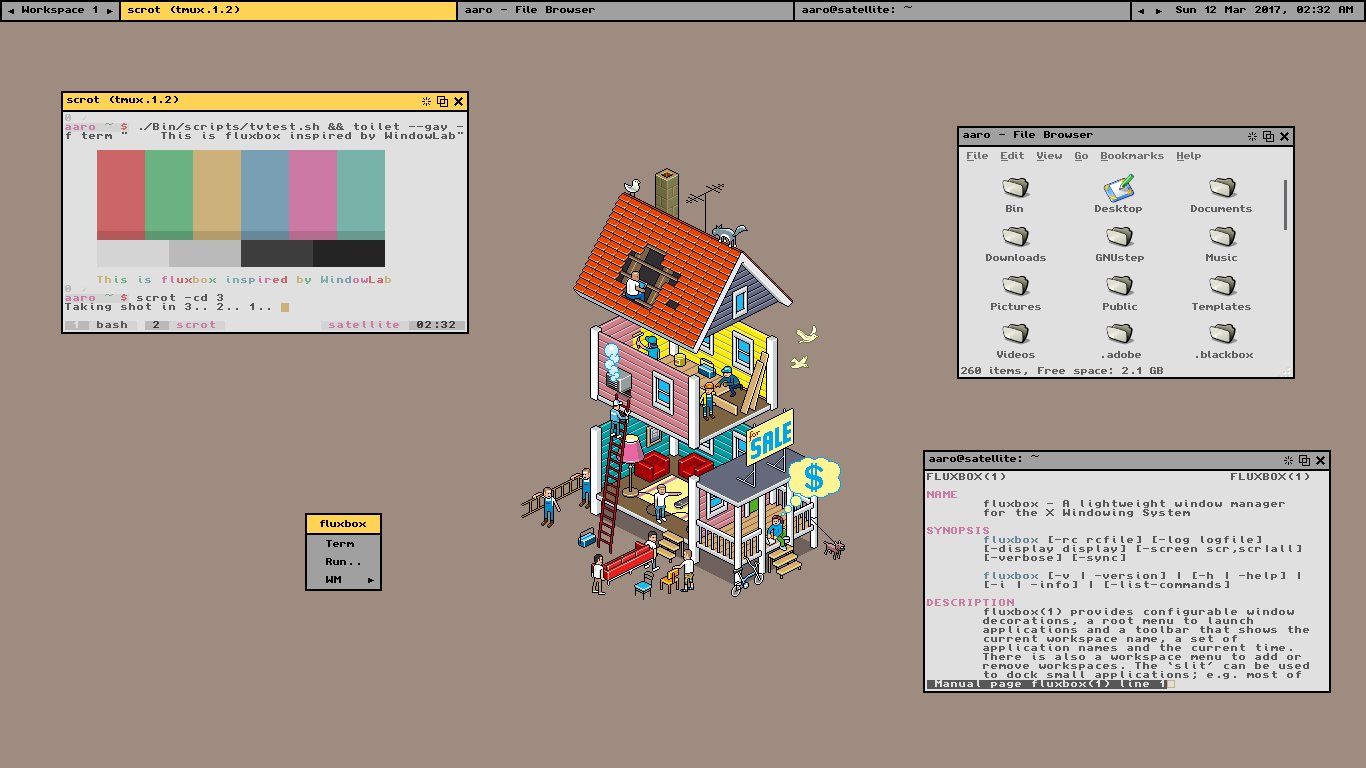Choose Run.. from the fluxbox menu

tap(343, 562)
